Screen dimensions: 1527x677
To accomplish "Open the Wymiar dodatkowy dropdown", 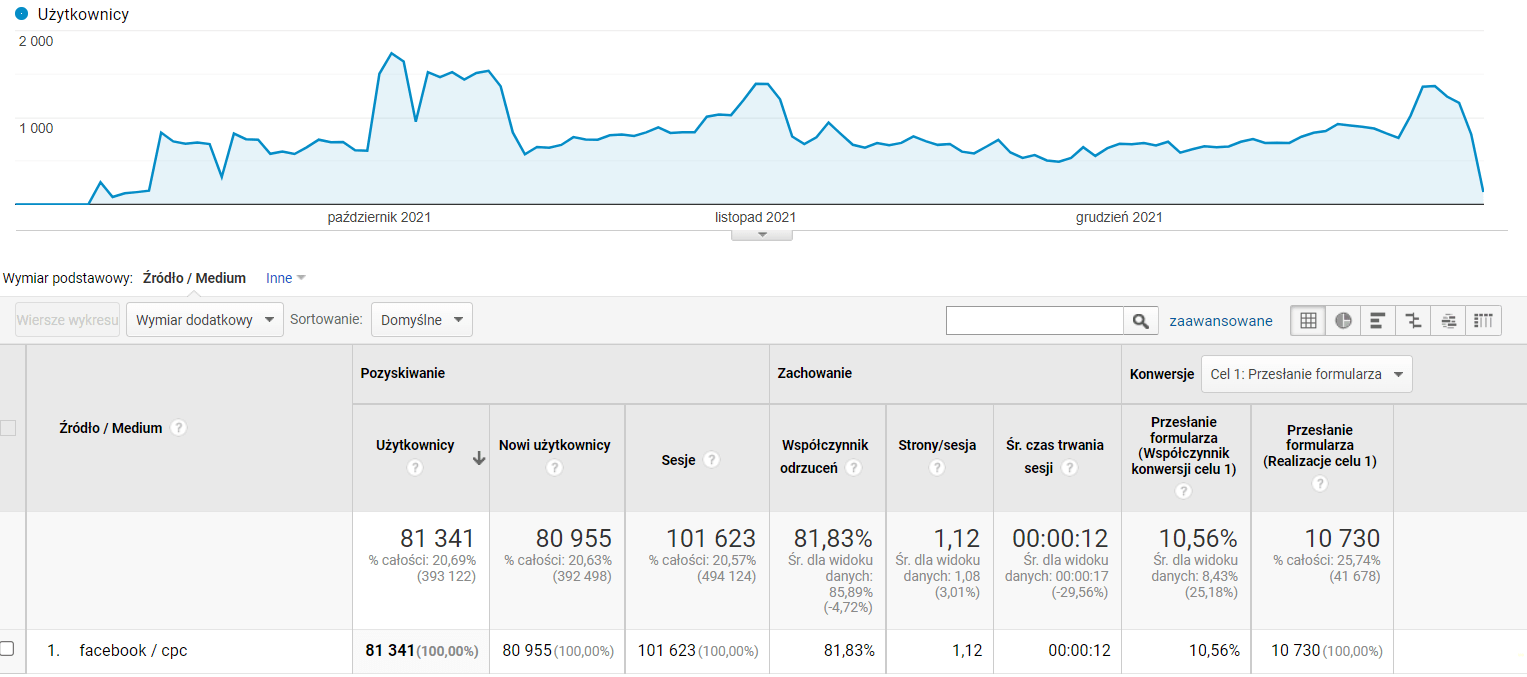I will point(204,320).
